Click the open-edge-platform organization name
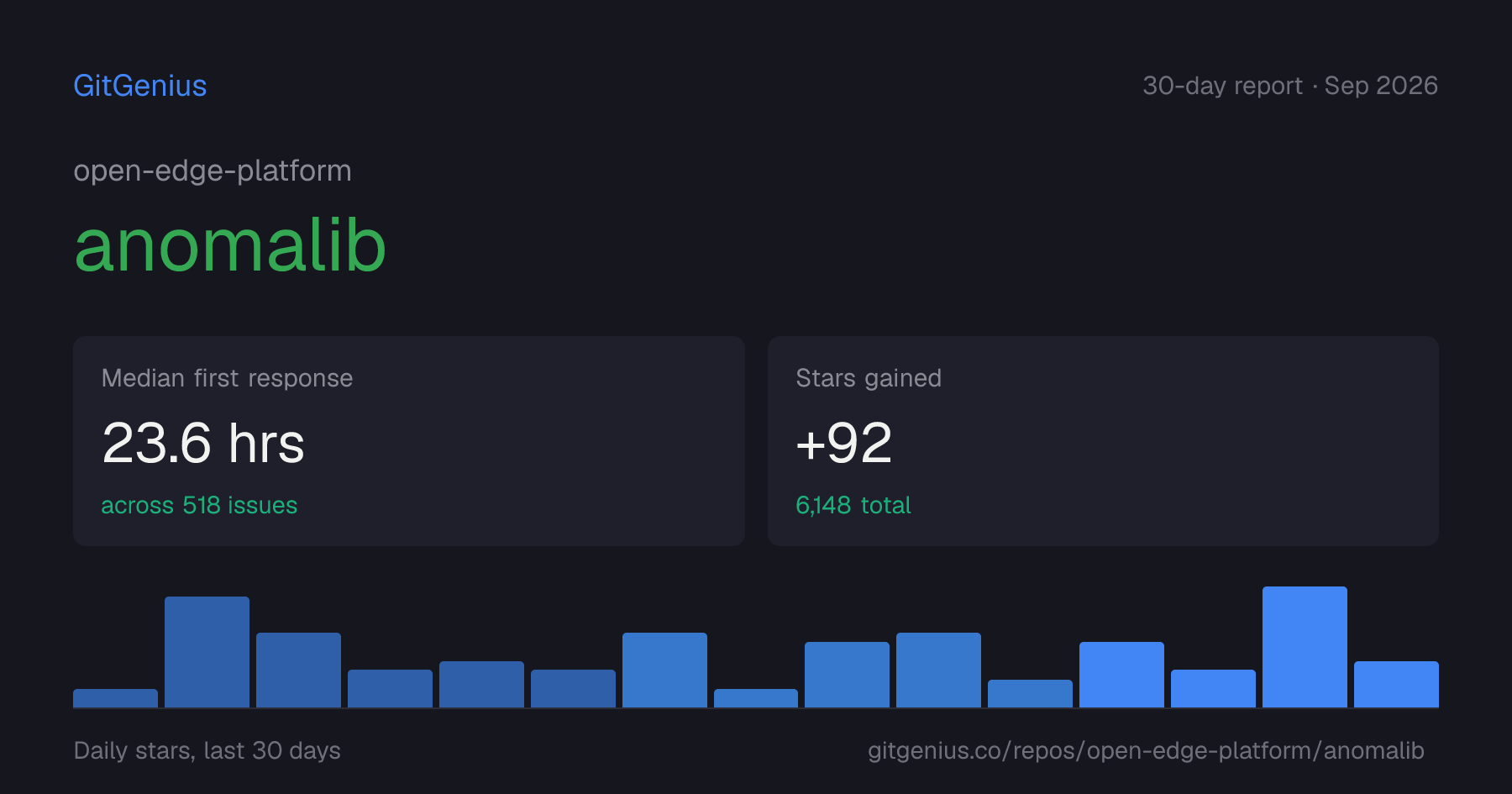The height and width of the screenshot is (794, 1512). coord(213,171)
